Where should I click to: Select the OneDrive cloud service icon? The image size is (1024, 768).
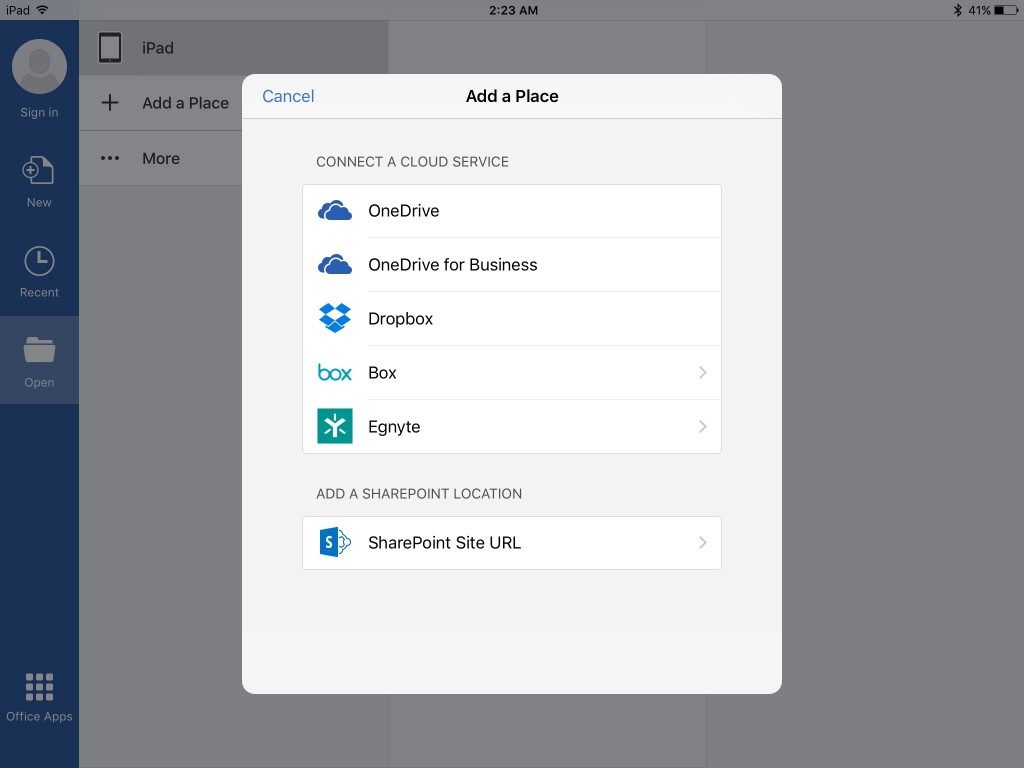(x=335, y=210)
